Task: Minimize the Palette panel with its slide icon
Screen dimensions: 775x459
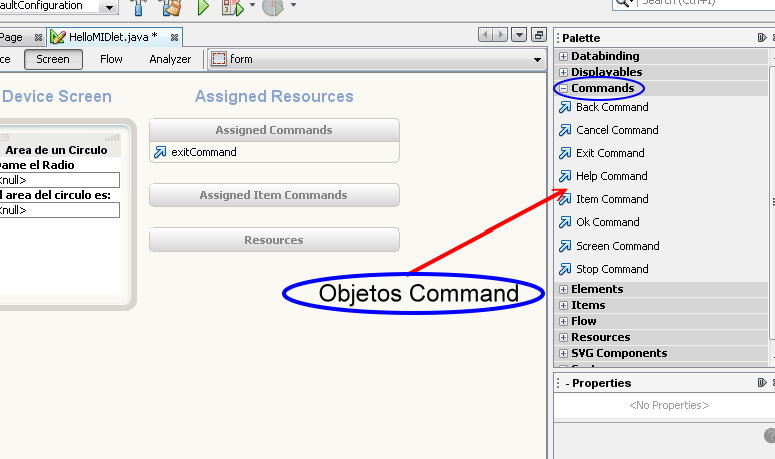Action: click(762, 38)
